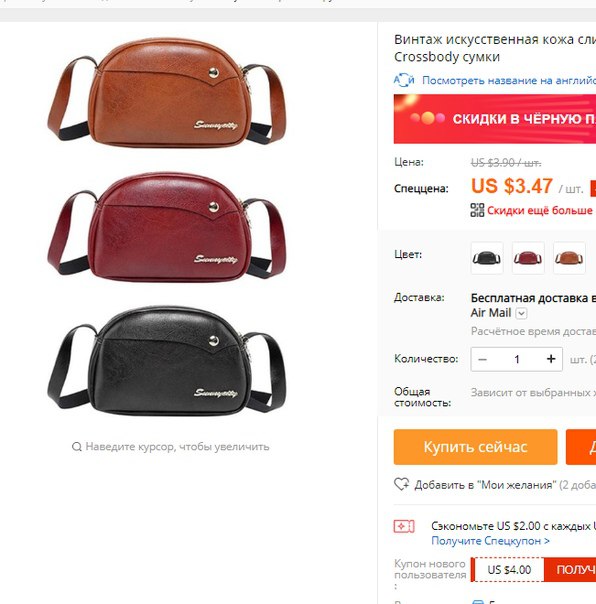Click the QR code icon for more discounts

pos(477,210)
